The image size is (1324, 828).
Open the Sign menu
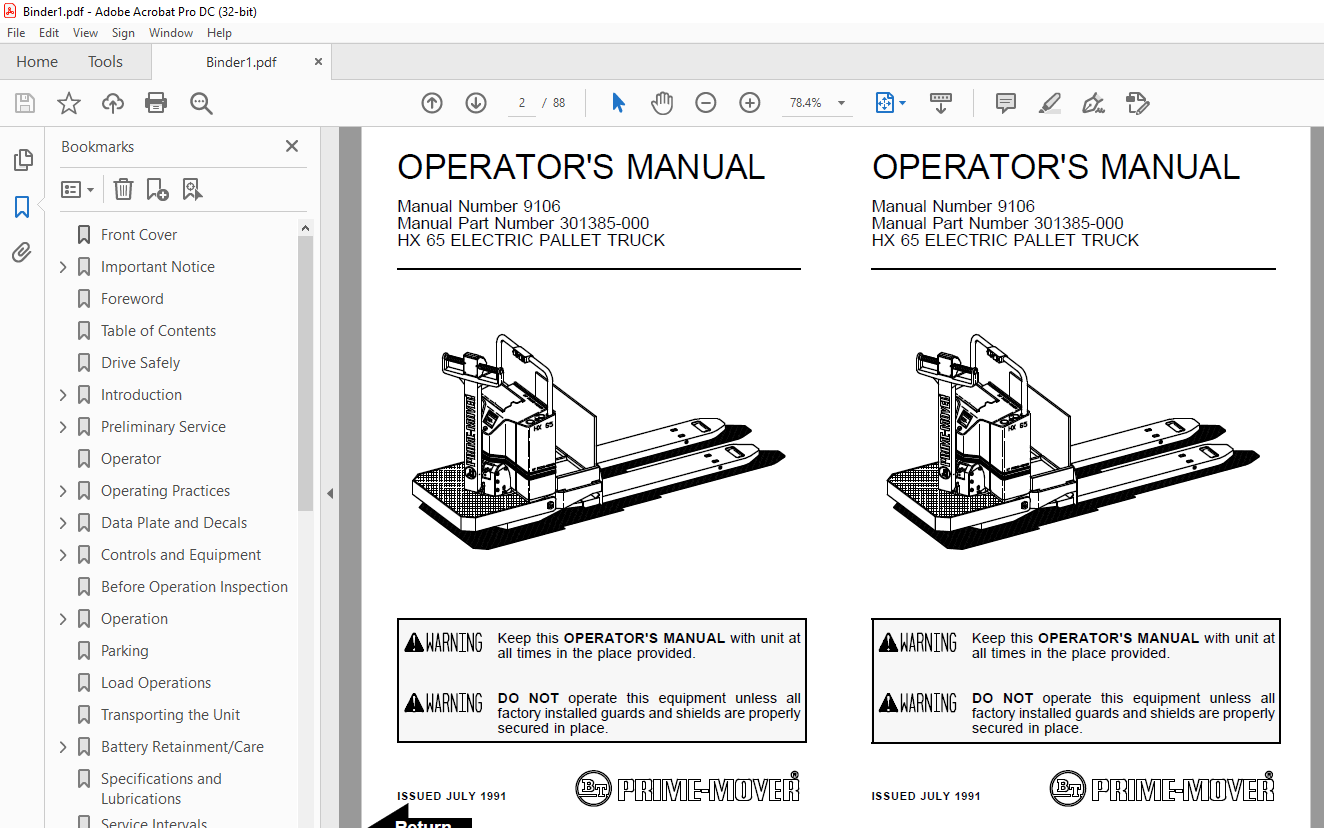point(123,33)
